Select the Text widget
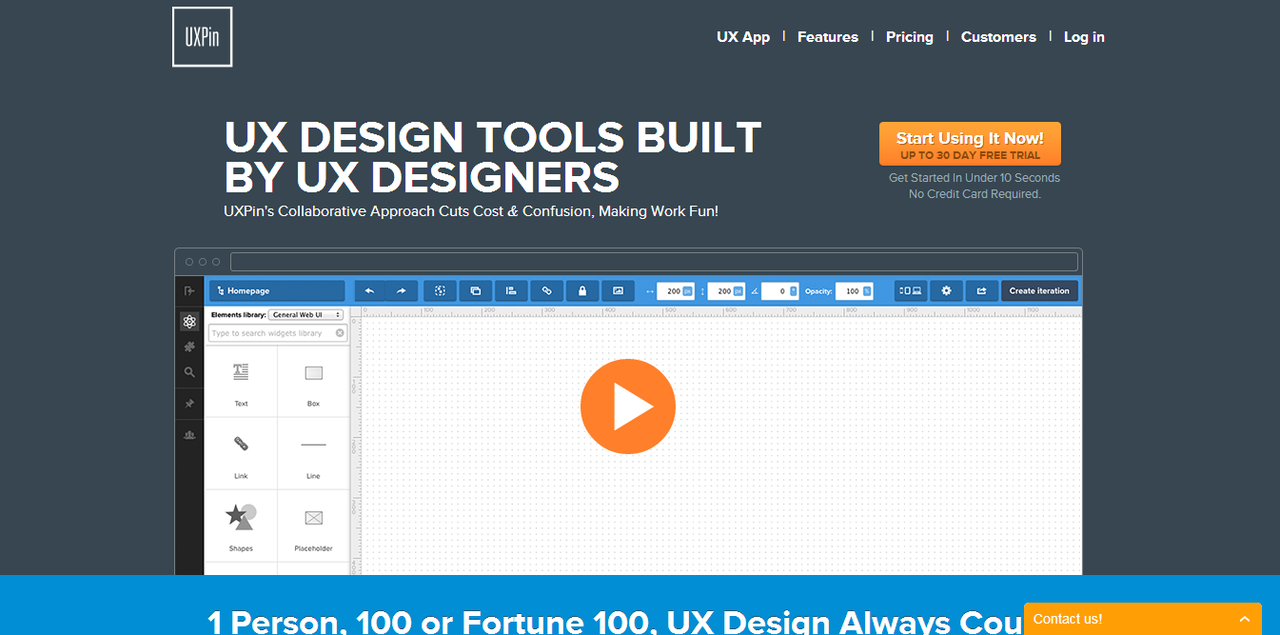This screenshot has width=1280, height=635. pyautogui.click(x=241, y=383)
